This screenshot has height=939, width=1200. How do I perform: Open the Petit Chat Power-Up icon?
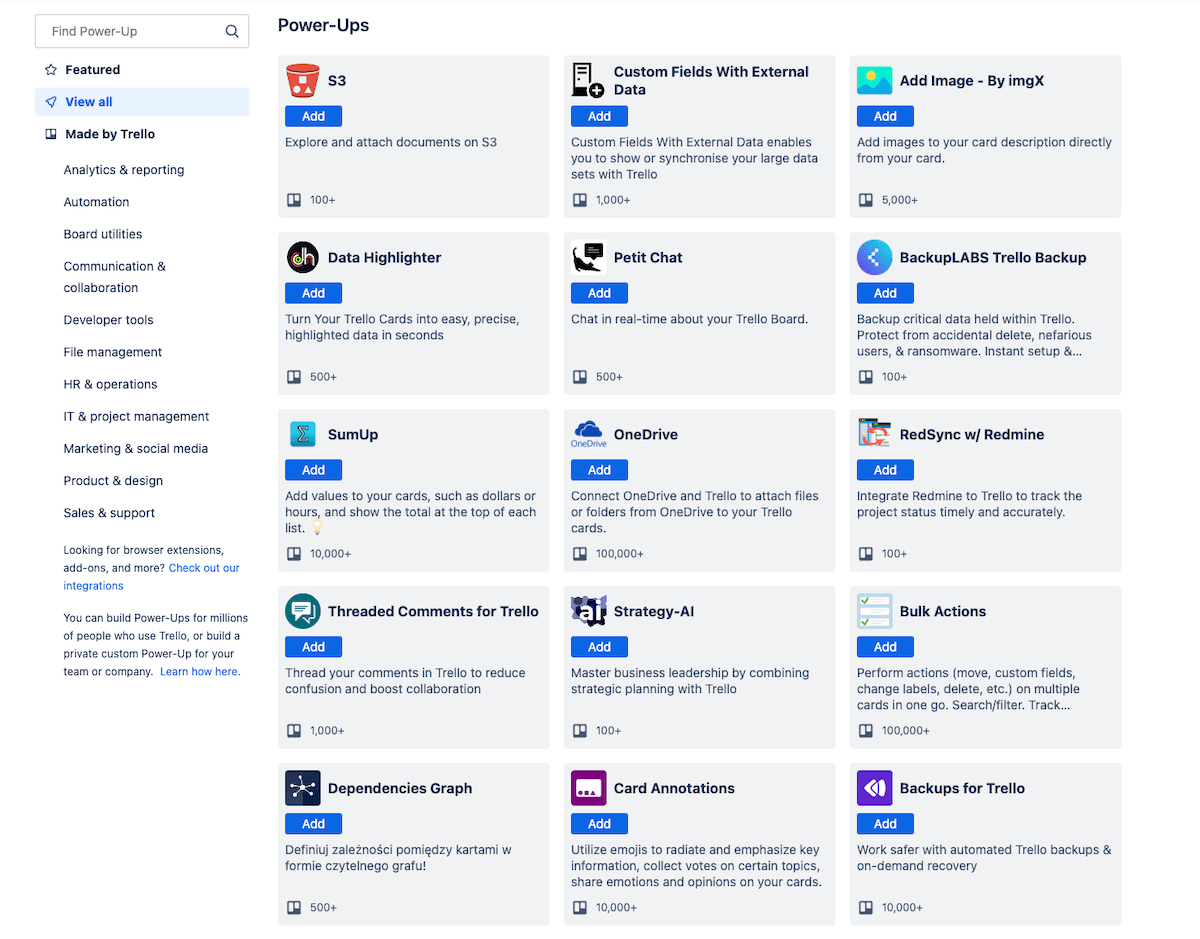click(x=589, y=257)
